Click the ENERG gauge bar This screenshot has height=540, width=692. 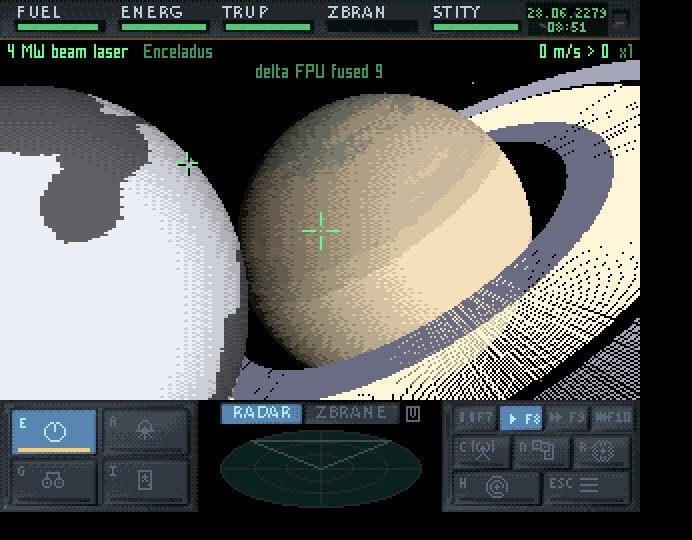[x=164, y=27]
